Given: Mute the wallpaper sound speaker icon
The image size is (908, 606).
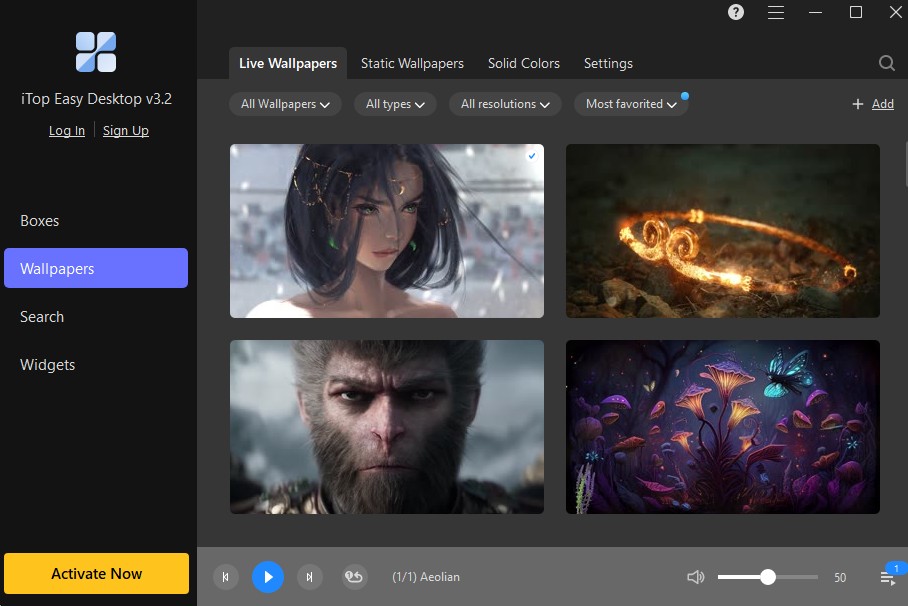Looking at the screenshot, I should [696, 577].
